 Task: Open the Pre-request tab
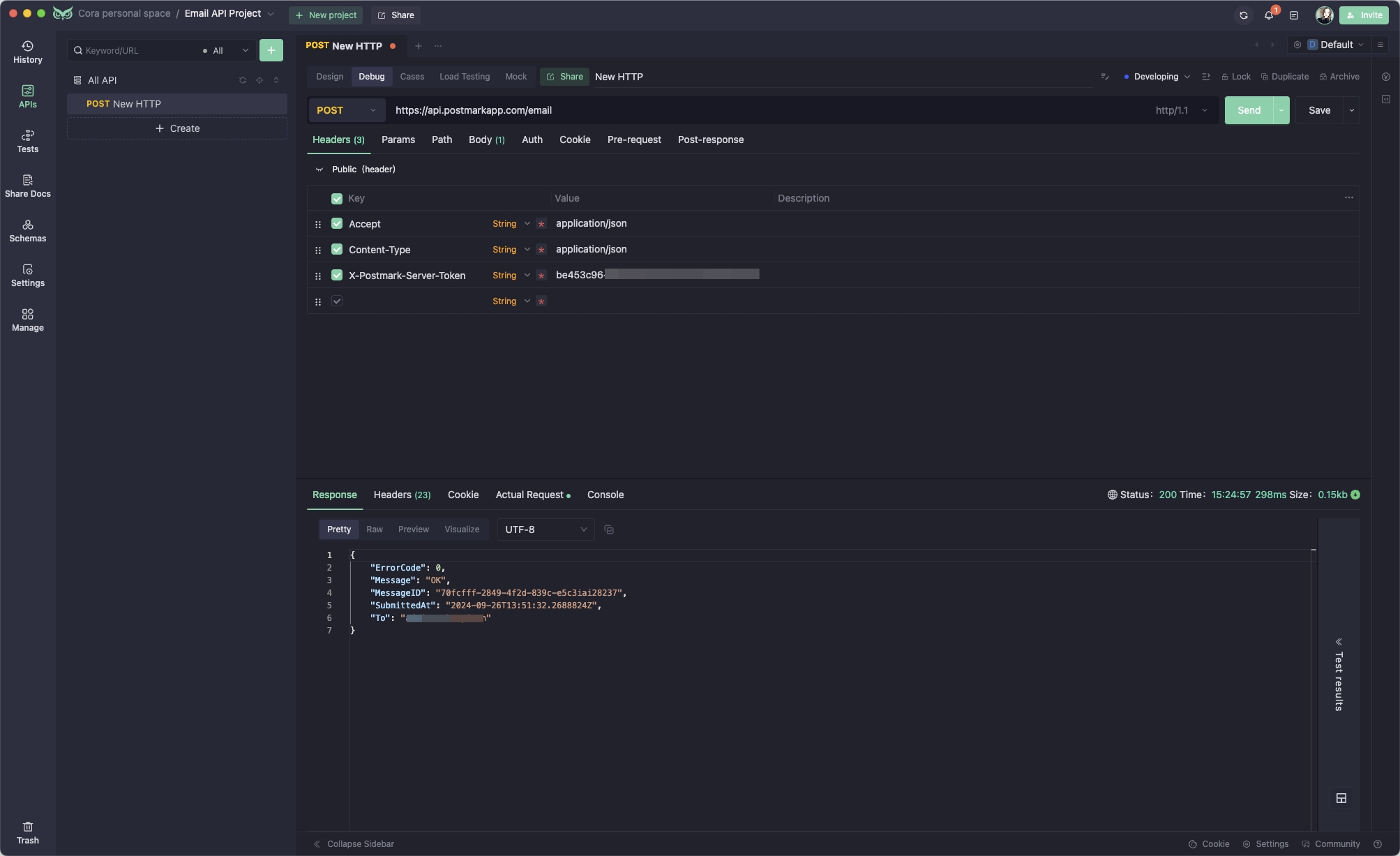pyautogui.click(x=634, y=140)
